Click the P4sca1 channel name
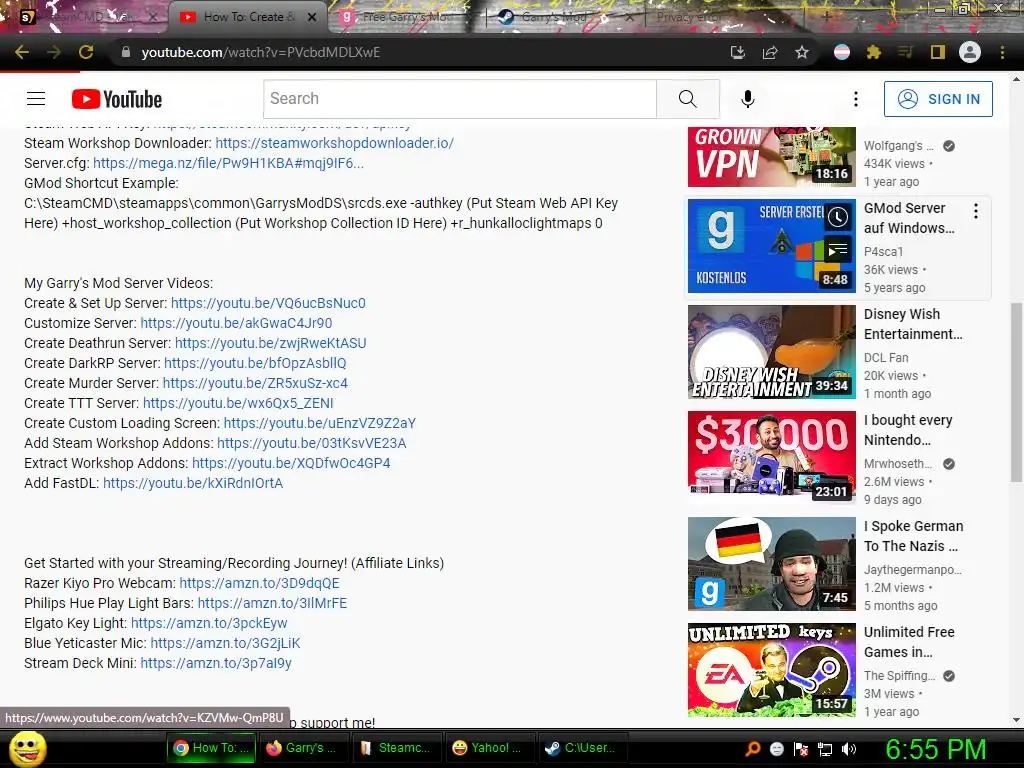The image size is (1024, 768). 884,251
